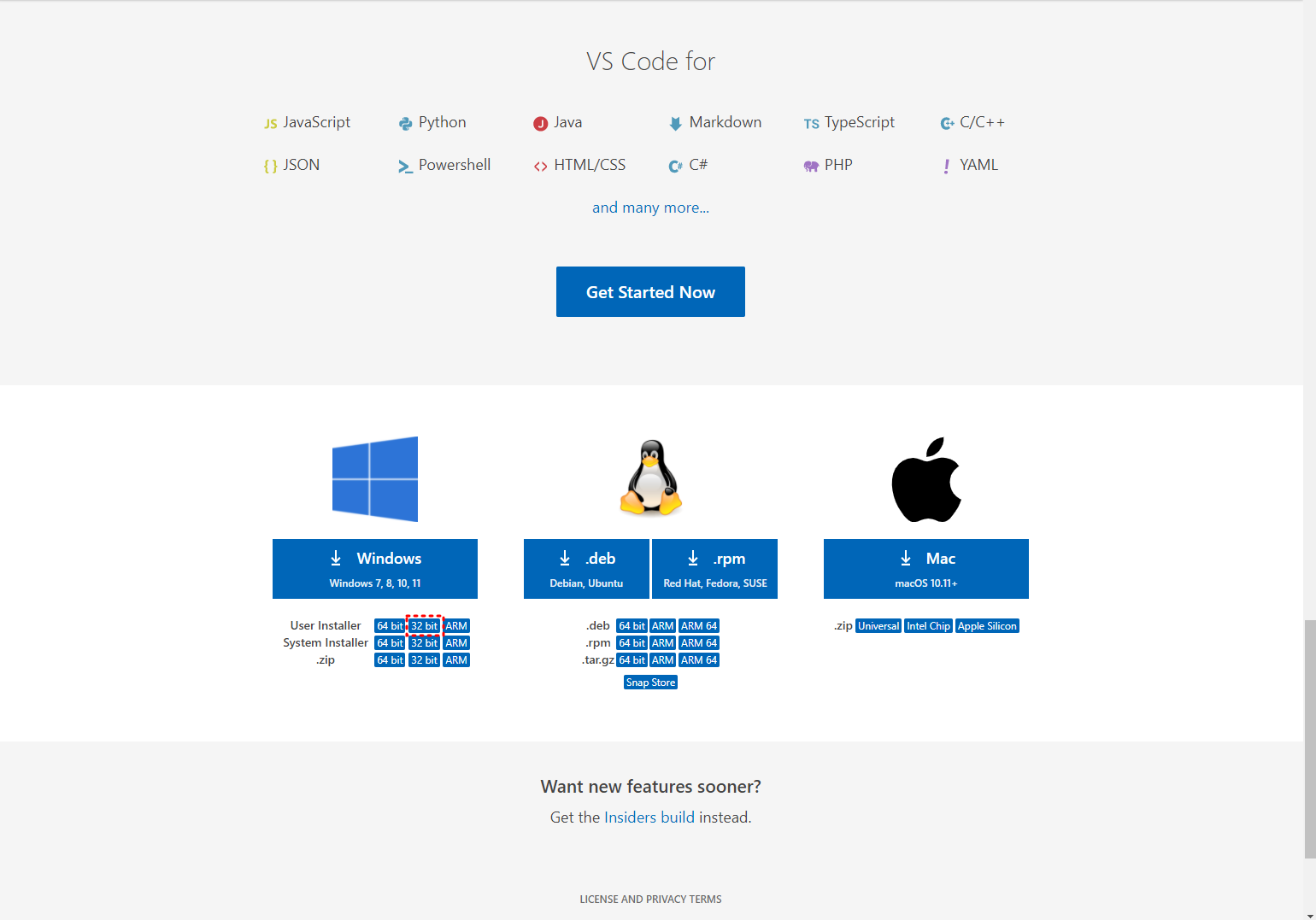Download Windows .zip 64 bit
The height and width of the screenshot is (920, 1316).
[390, 660]
